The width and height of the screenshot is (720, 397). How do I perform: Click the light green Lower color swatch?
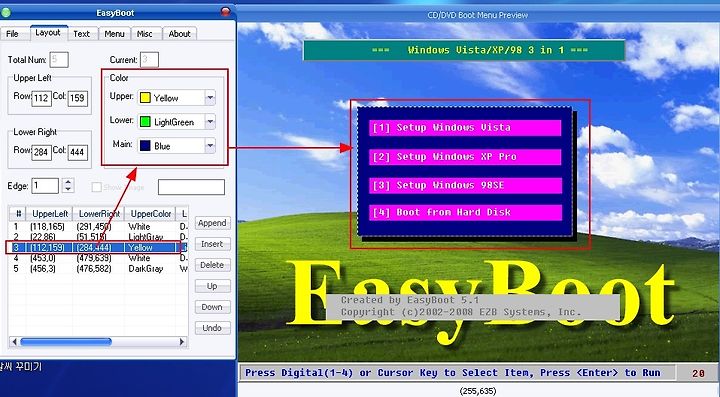coord(145,122)
